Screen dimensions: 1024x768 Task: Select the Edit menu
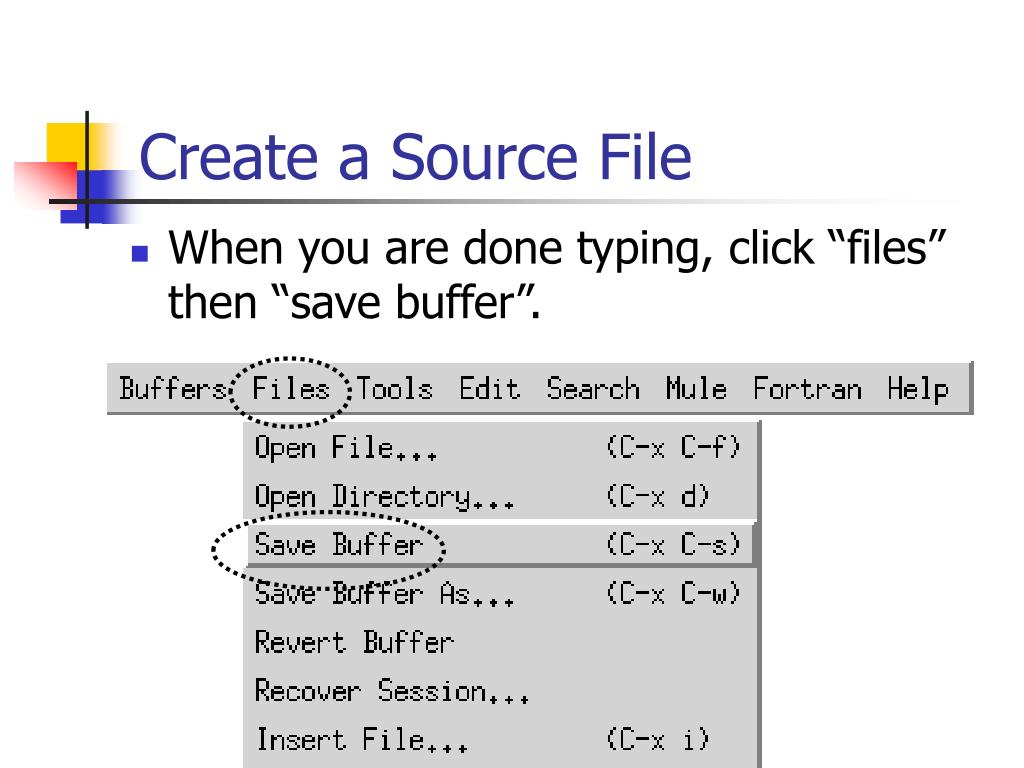point(489,388)
